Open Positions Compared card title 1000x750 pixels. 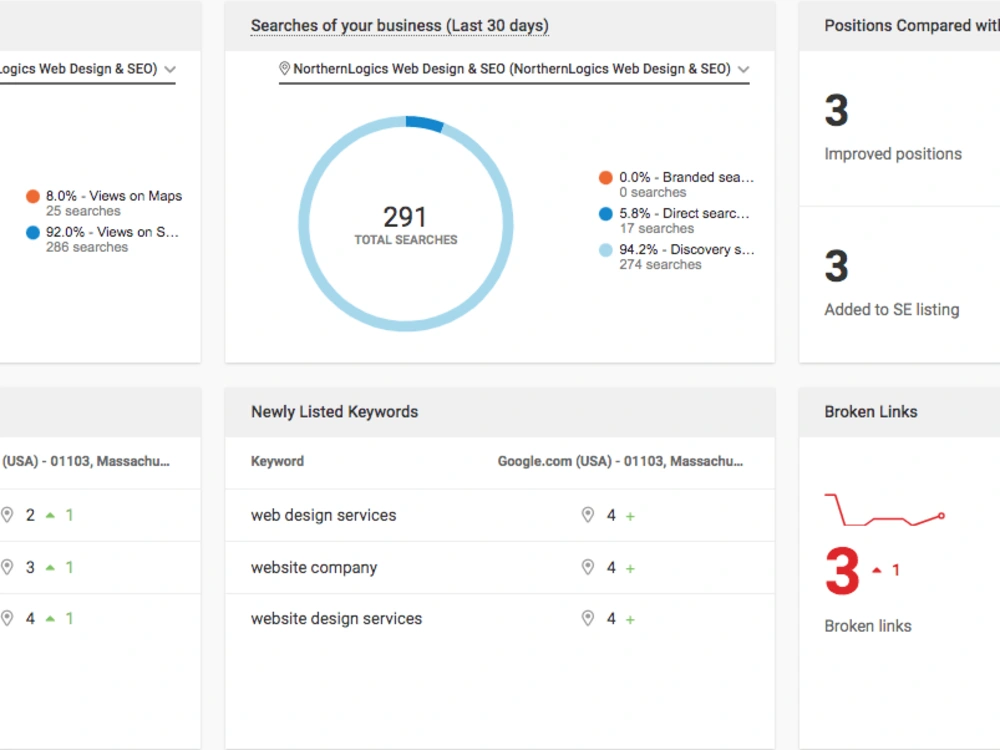912,26
